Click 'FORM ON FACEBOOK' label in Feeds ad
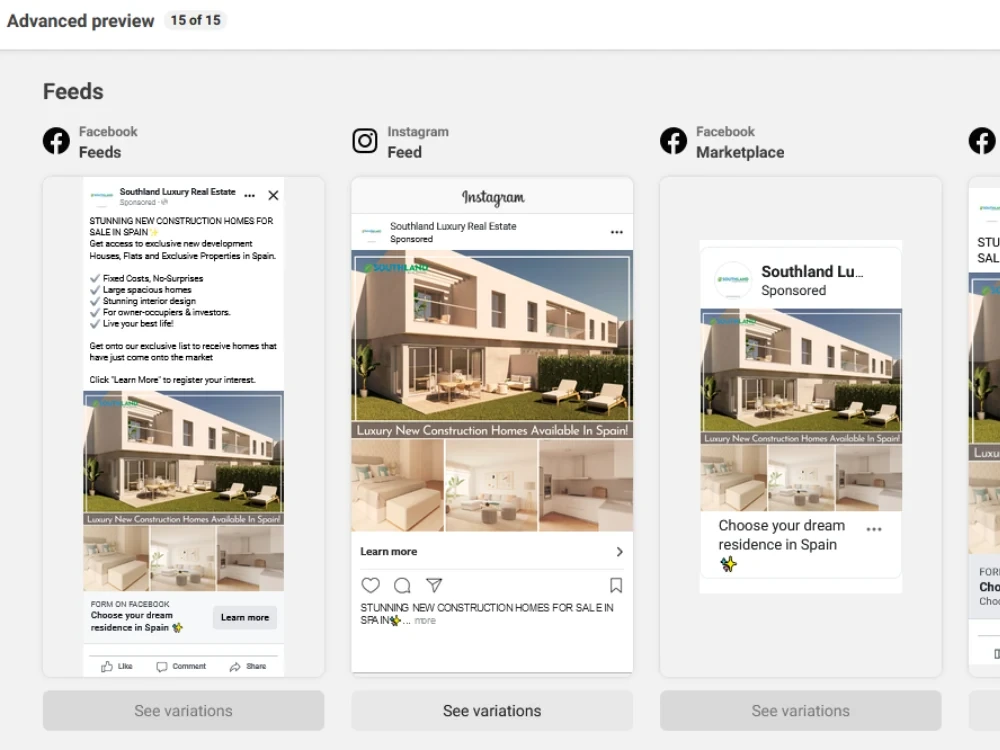 click(130, 604)
